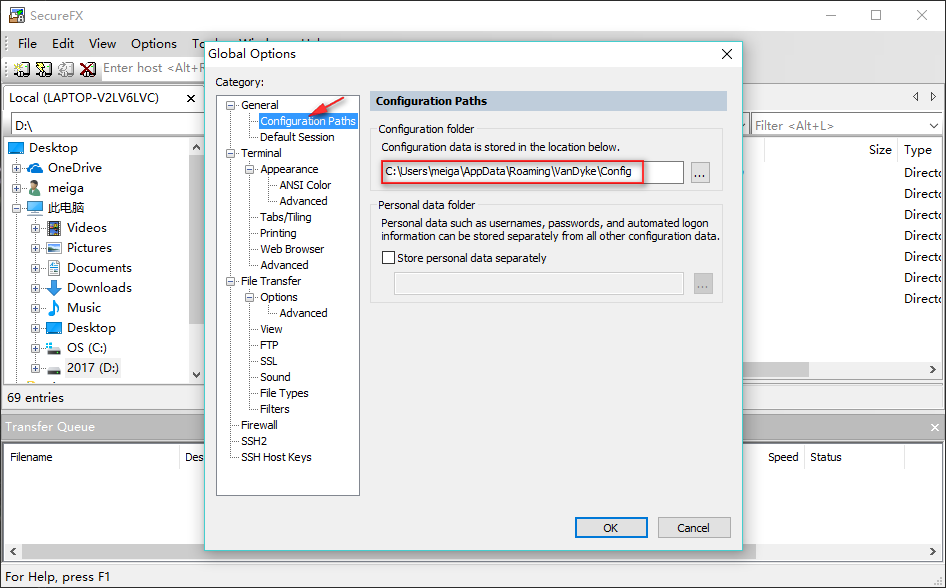Click the Quick Connect toolbar icon

point(43,69)
